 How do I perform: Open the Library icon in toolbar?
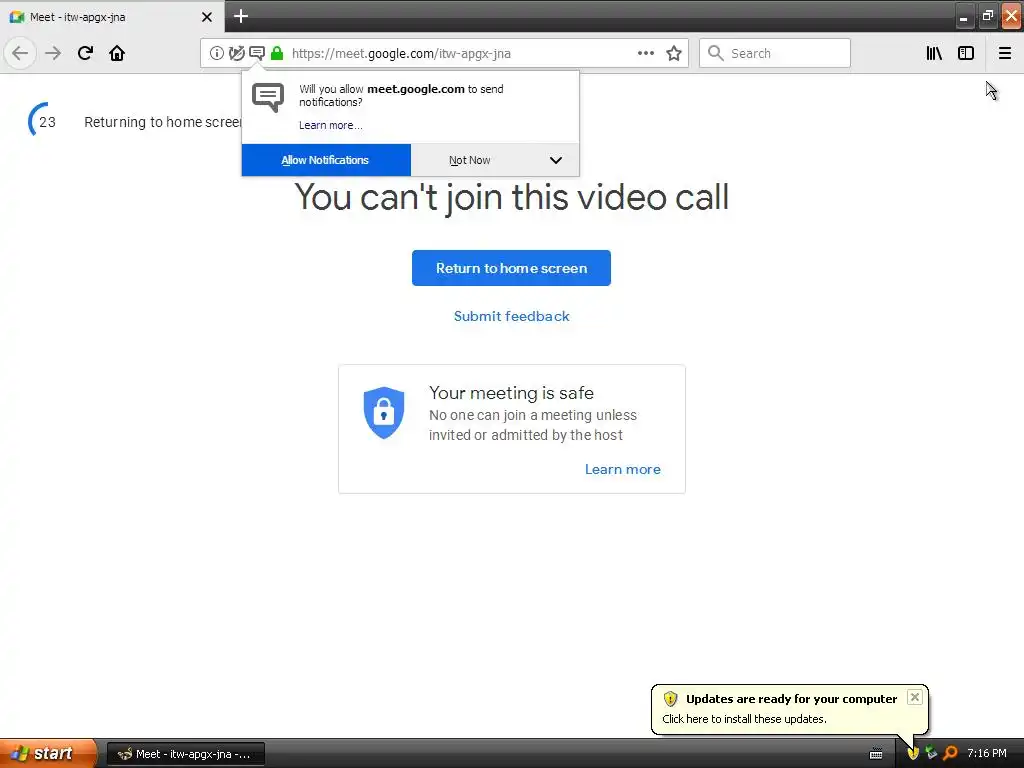coord(934,53)
